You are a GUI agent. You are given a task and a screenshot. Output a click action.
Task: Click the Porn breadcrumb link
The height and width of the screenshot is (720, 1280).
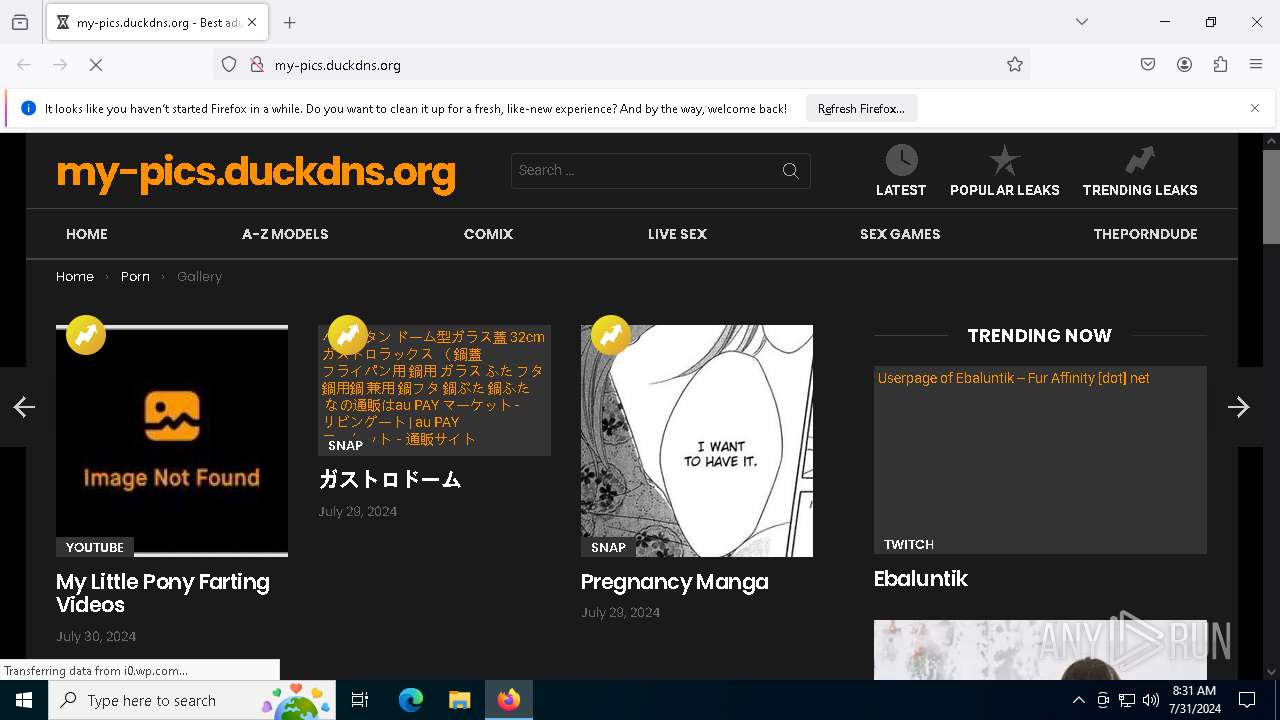pyautogui.click(x=135, y=276)
